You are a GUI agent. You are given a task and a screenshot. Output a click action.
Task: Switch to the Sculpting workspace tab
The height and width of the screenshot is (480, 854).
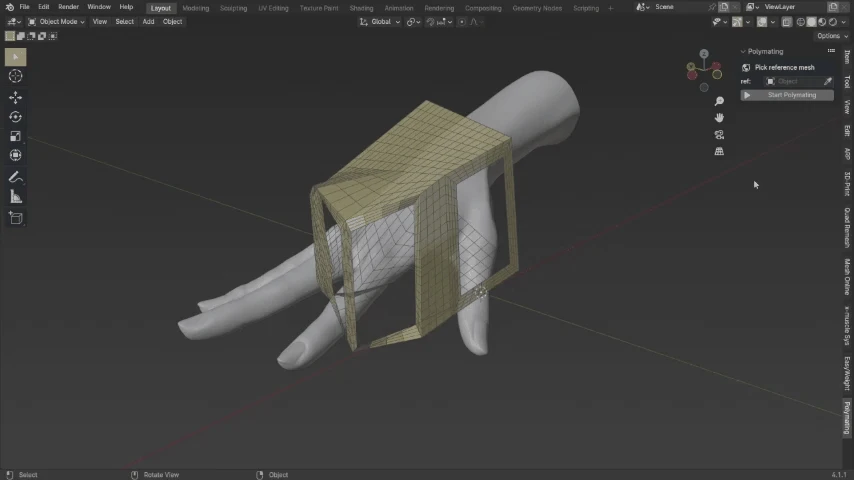point(233,8)
